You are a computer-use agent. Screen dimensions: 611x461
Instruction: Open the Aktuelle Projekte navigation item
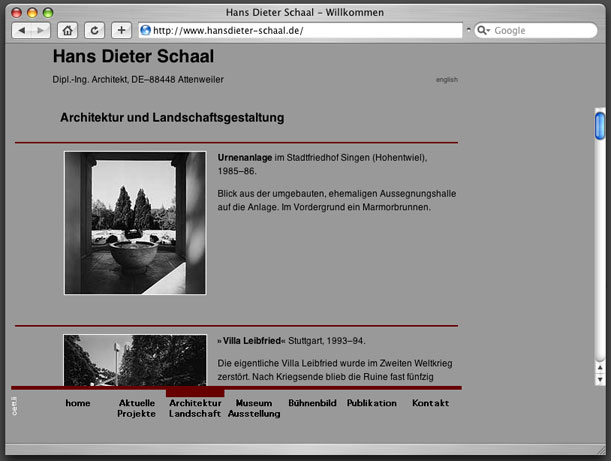pos(137,408)
